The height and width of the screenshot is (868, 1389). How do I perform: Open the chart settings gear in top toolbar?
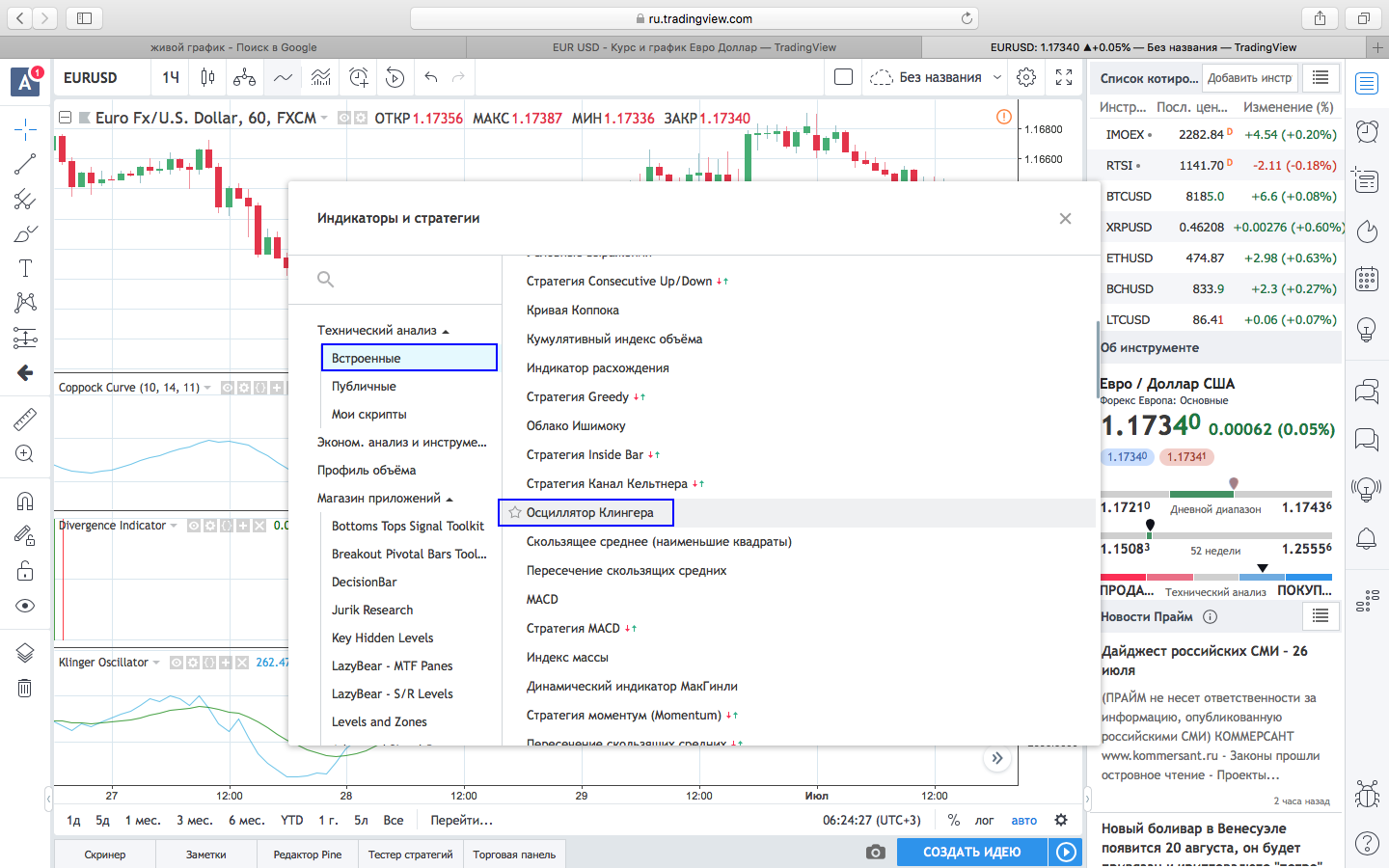[x=1026, y=77]
